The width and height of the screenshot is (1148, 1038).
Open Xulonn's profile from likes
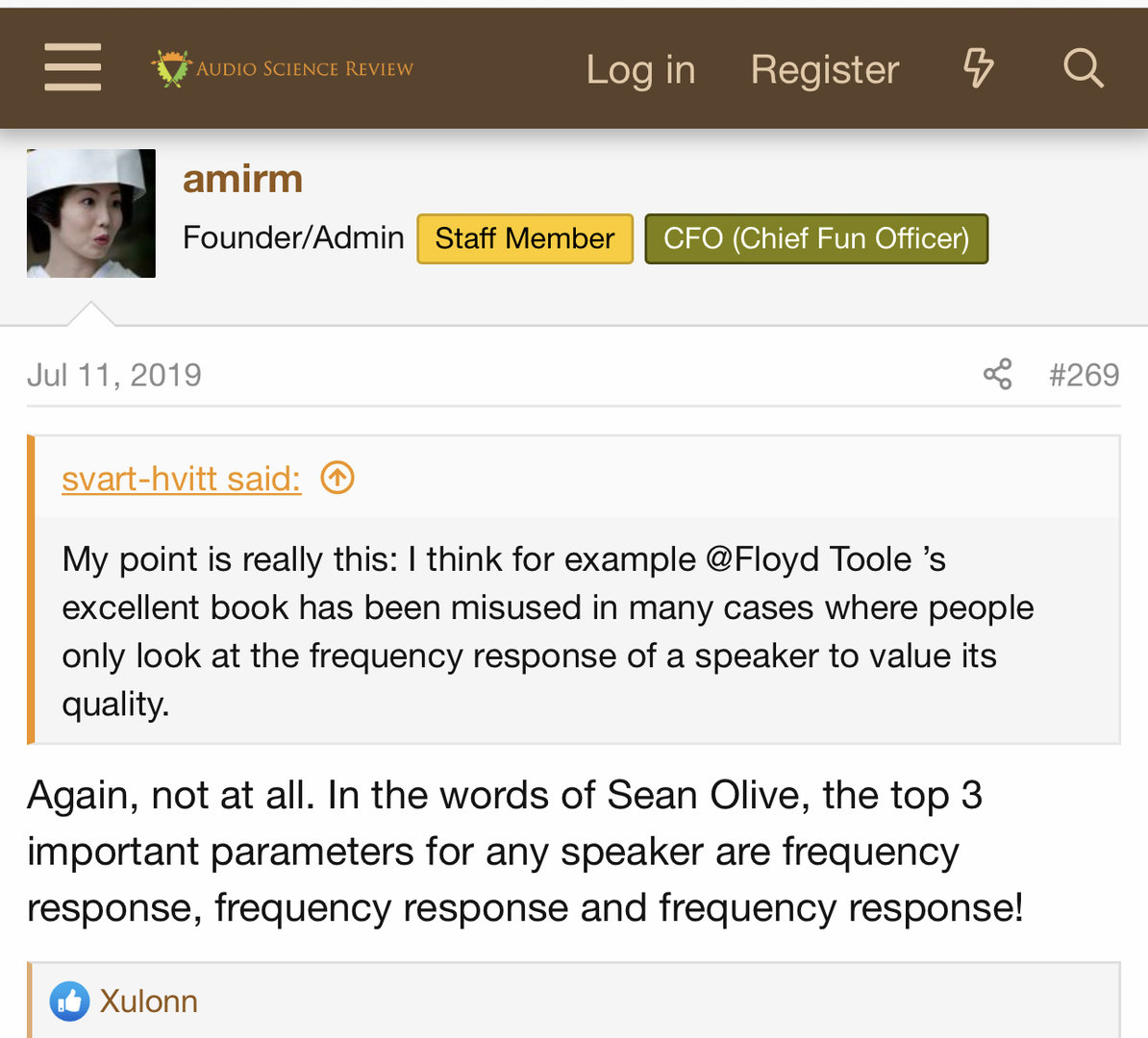click(149, 1001)
